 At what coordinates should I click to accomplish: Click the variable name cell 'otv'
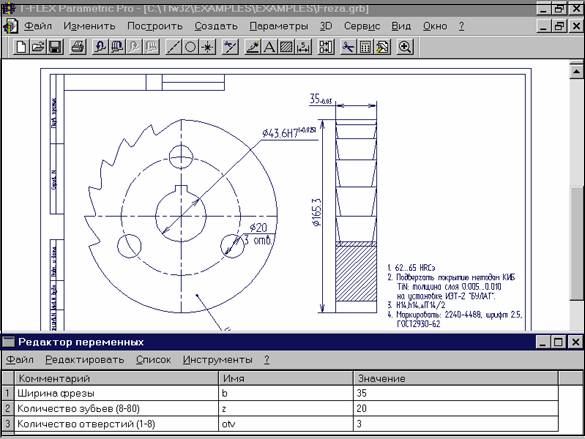pos(286,423)
